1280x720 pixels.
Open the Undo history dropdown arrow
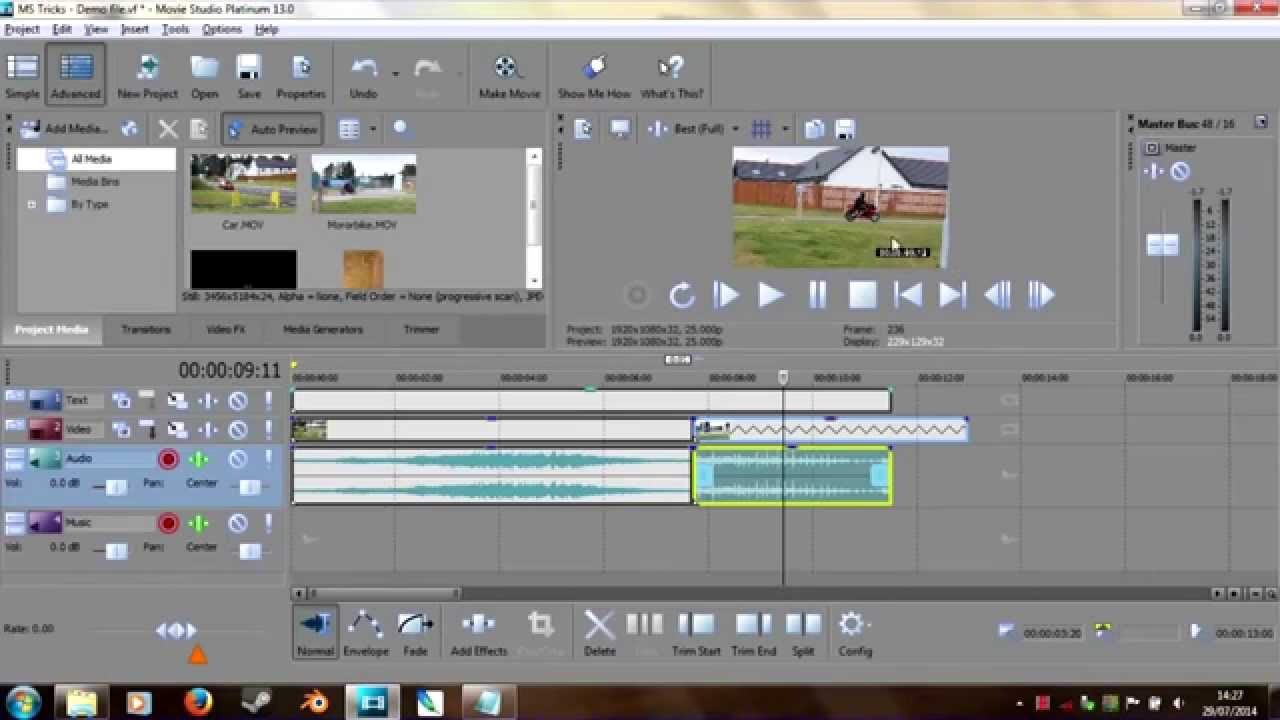coord(395,73)
